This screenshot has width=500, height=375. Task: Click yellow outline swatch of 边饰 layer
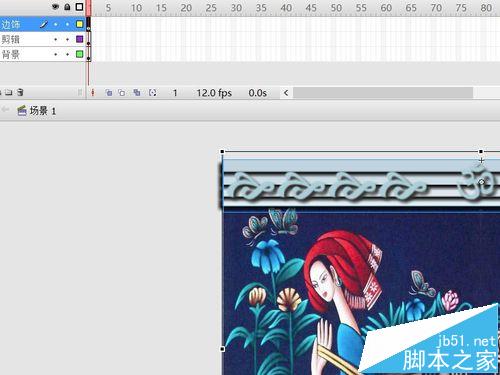79,24
